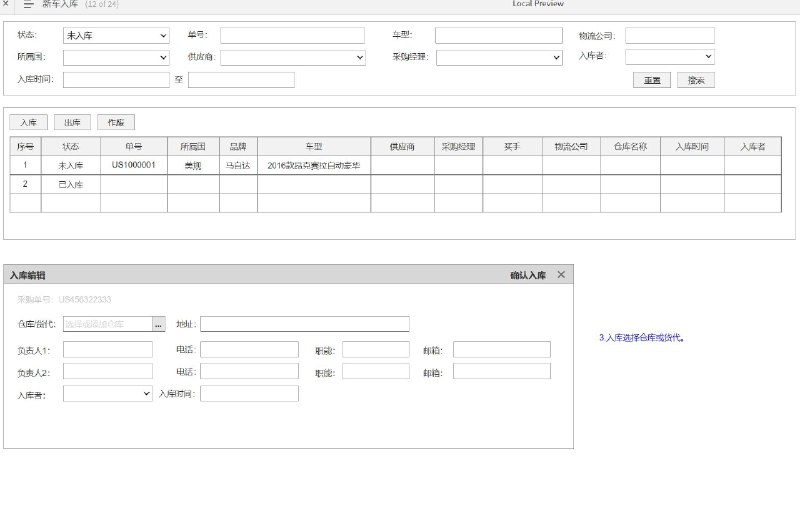Focus the 物流公司 search input field

(x=670, y=35)
